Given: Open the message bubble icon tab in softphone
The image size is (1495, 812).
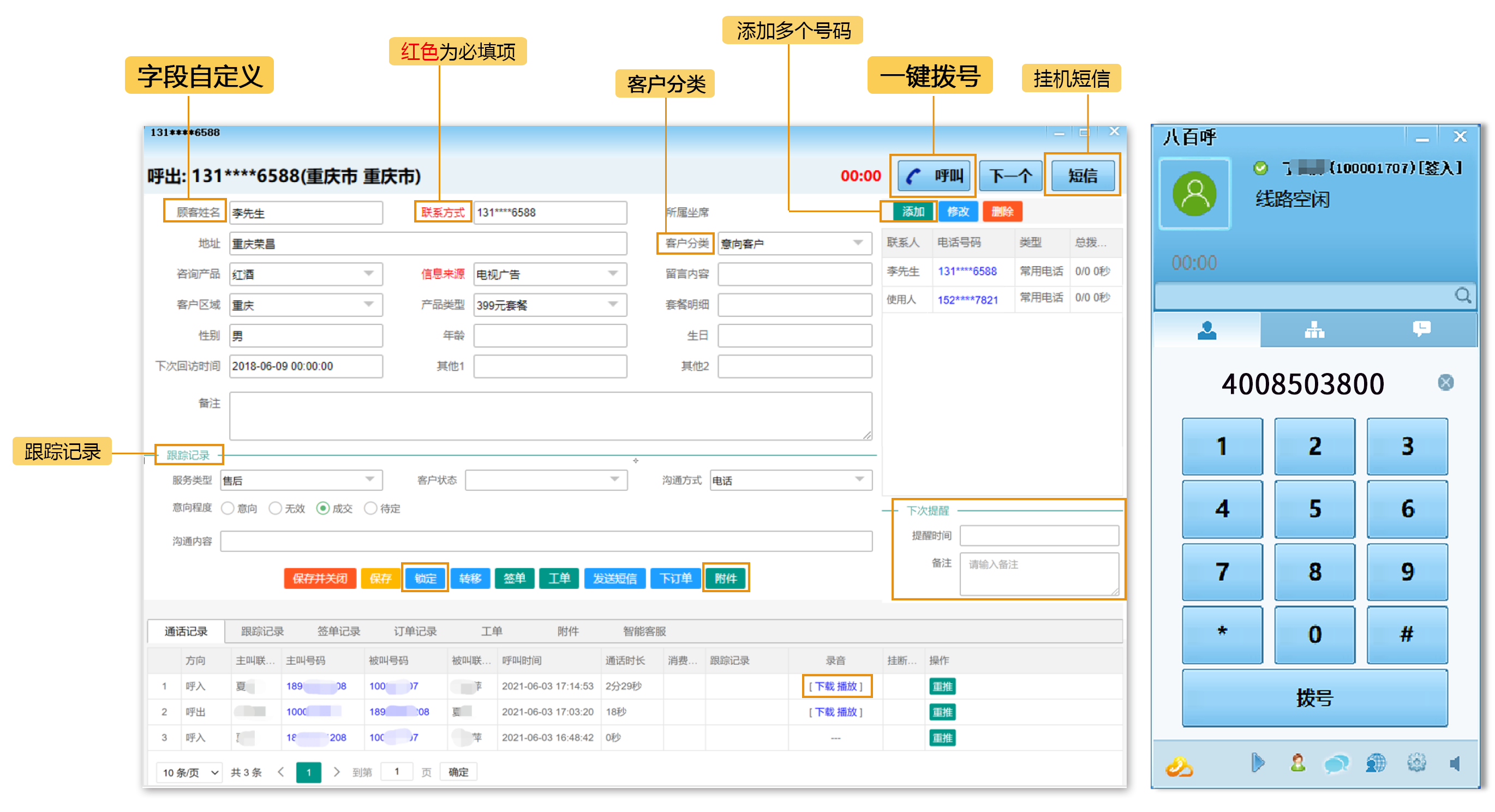Looking at the screenshot, I should click(x=1421, y=329).
